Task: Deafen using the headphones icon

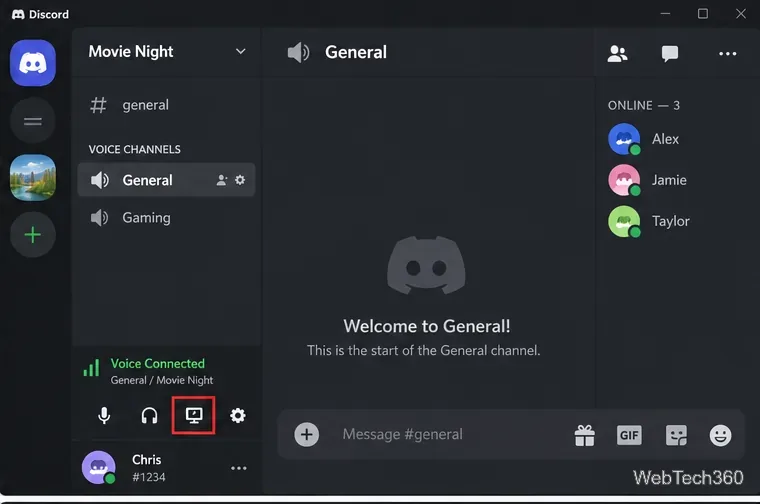Action: click(x=149, y=416)
